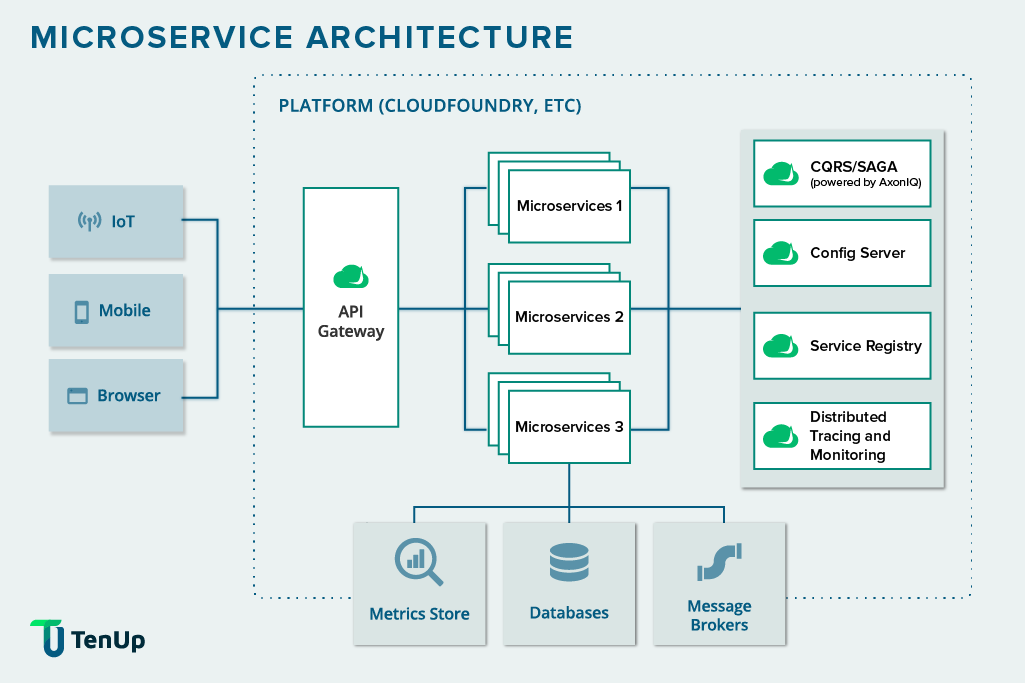Select the Microservices 2 stack
Viewport: 1025px width, 683px height.
pyautogui.click(x=568, y=317)
